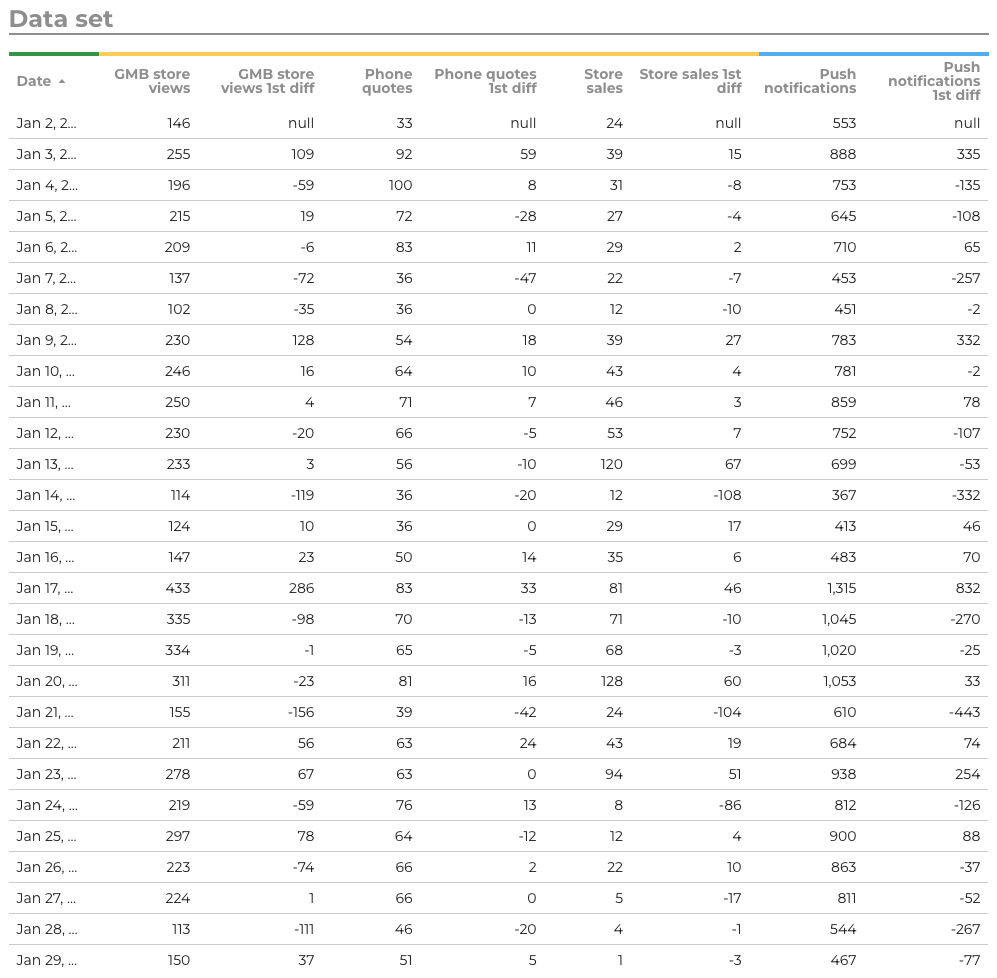This screenshot has width=997, height=978.
Task: Click Phone quotes value 81
Action: (405, 681)
